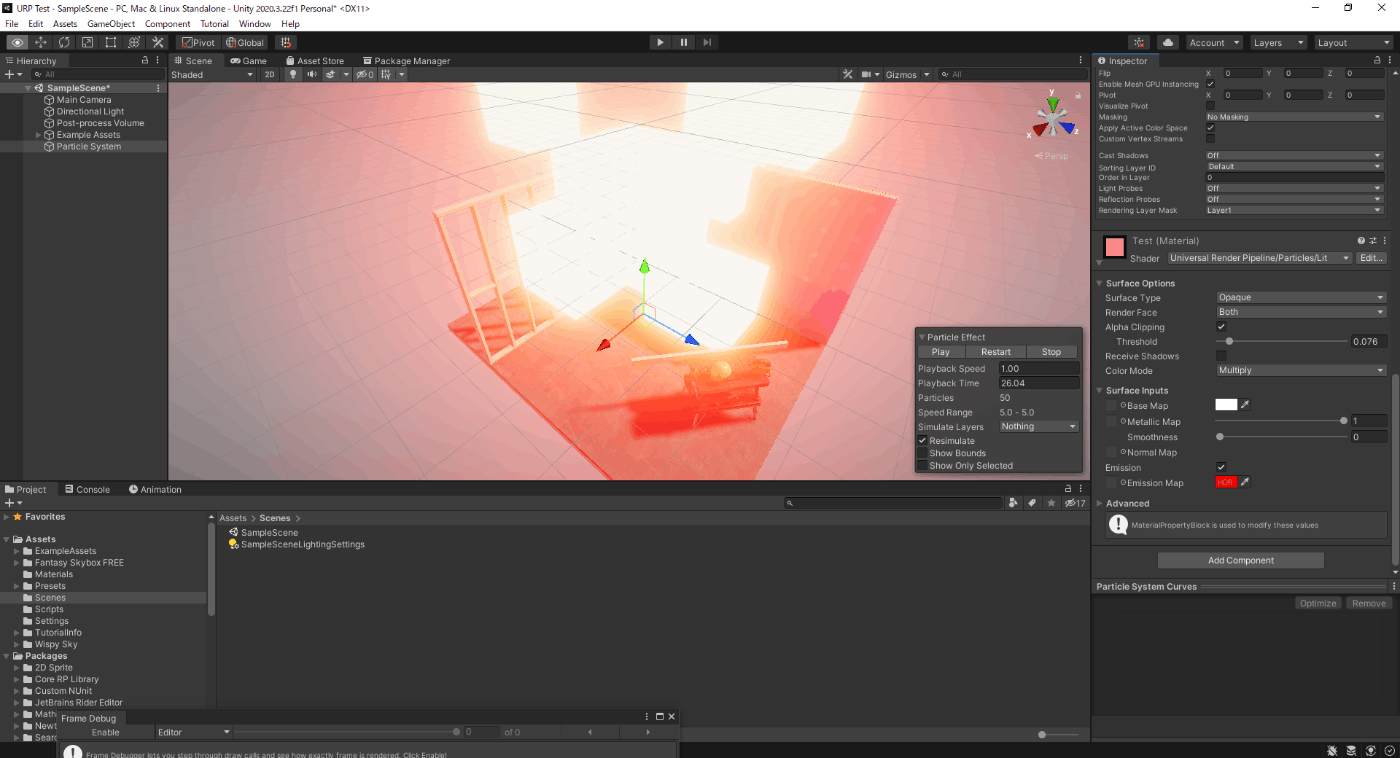
Task: Open the Account dropdown
Action: [1214, 43]
